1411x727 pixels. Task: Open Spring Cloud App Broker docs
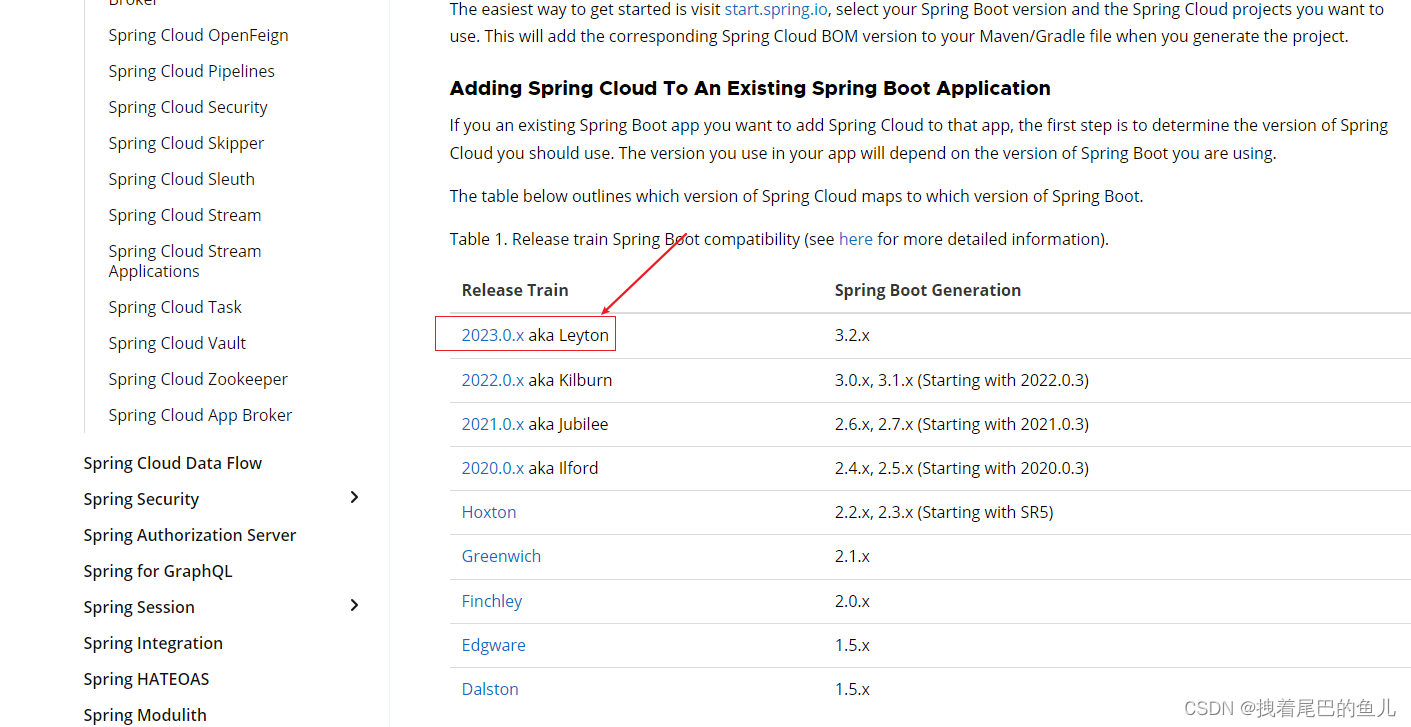(200, 414)
